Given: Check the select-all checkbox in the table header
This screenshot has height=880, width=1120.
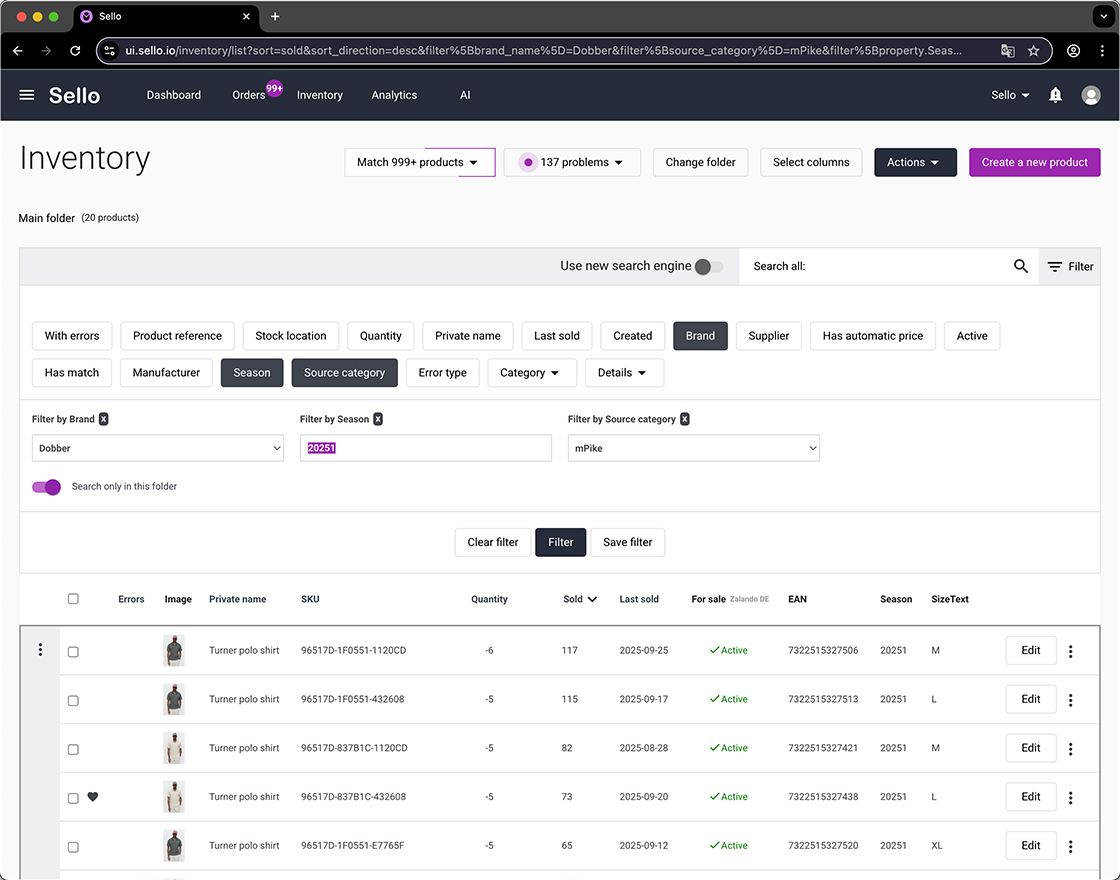Looking at the screenshot, I should (73, 598).
